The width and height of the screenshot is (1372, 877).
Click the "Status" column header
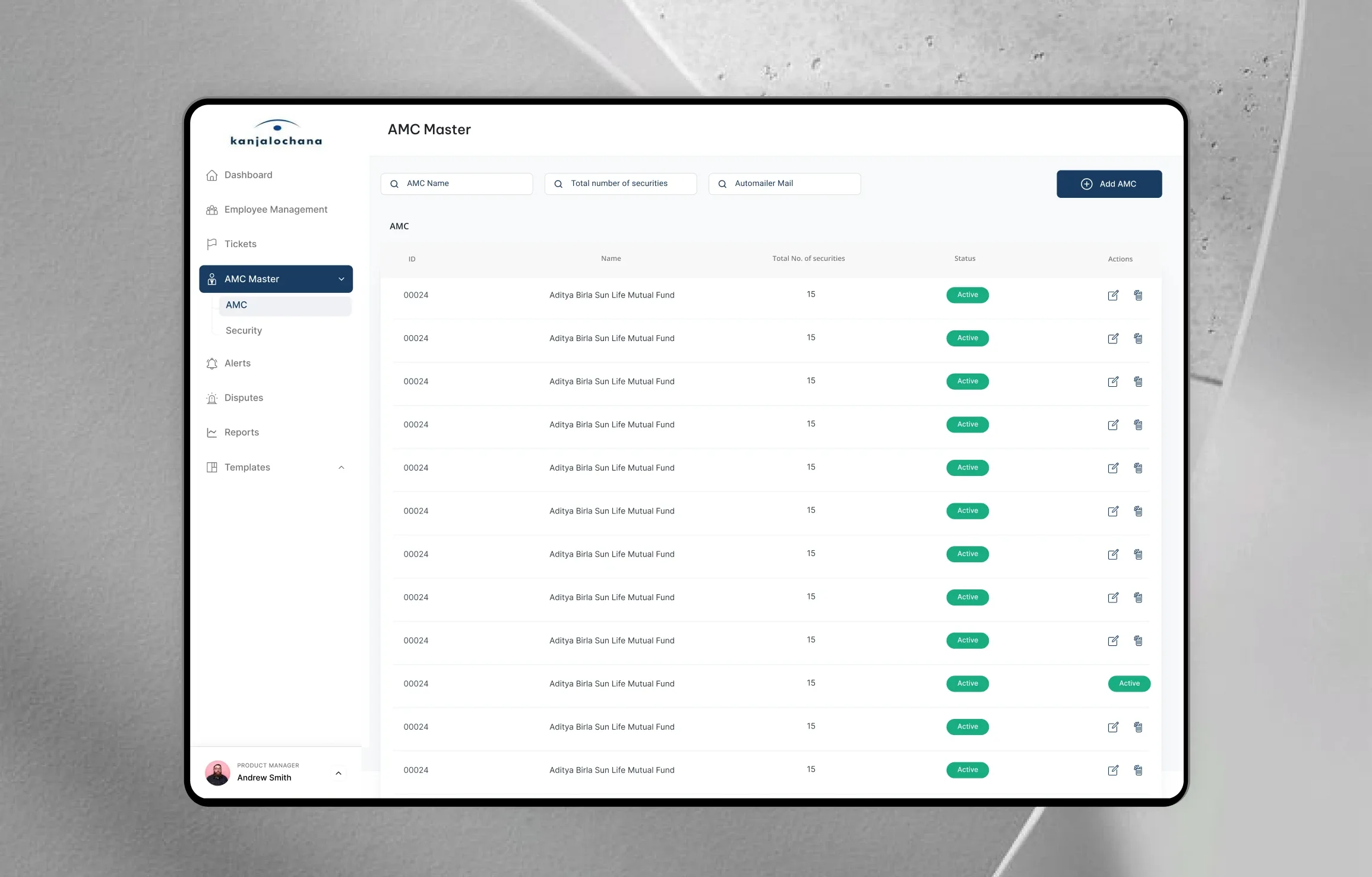[x=965, y=258]
